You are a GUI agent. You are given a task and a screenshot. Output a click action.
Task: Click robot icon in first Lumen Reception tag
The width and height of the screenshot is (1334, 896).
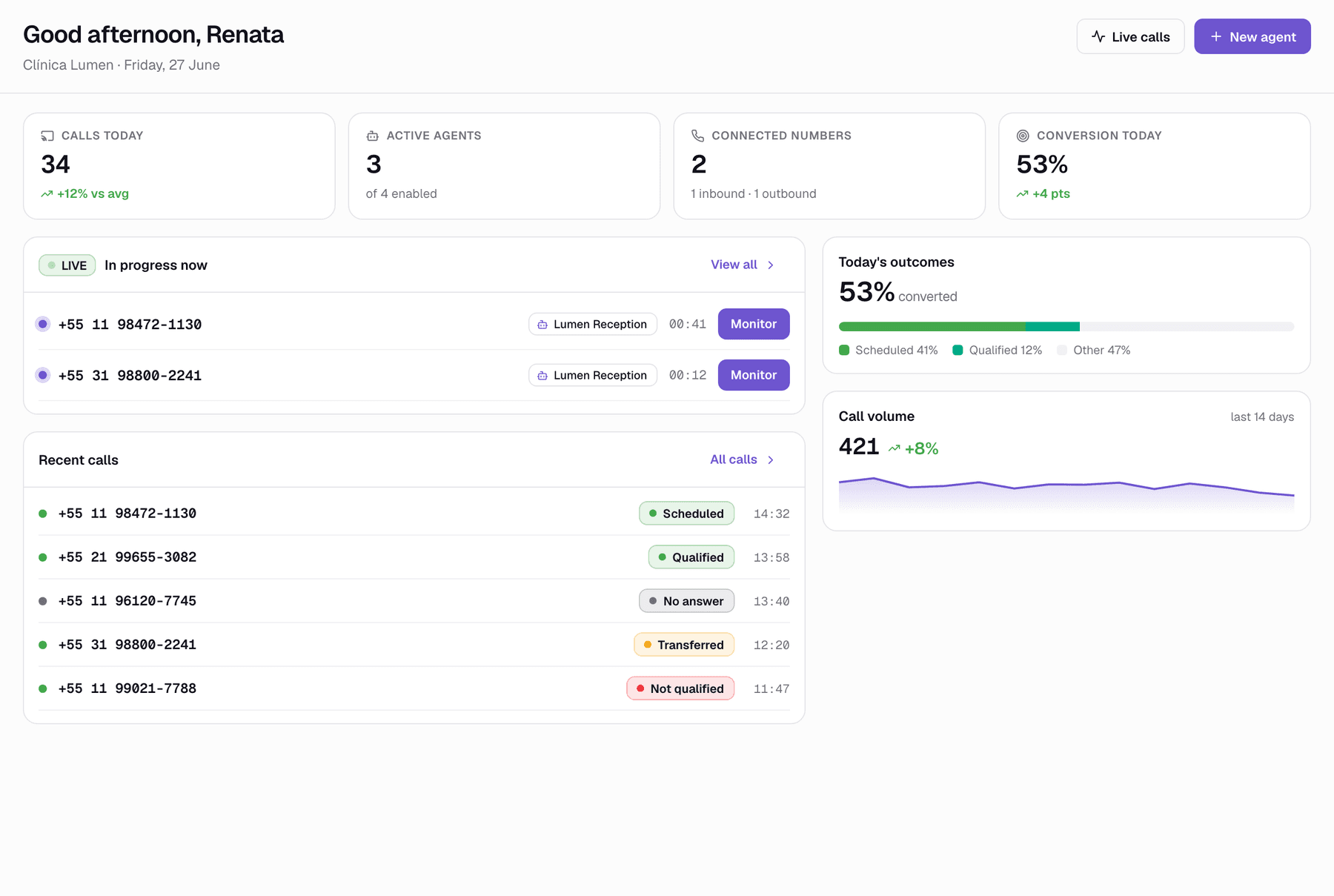point(542,325)
